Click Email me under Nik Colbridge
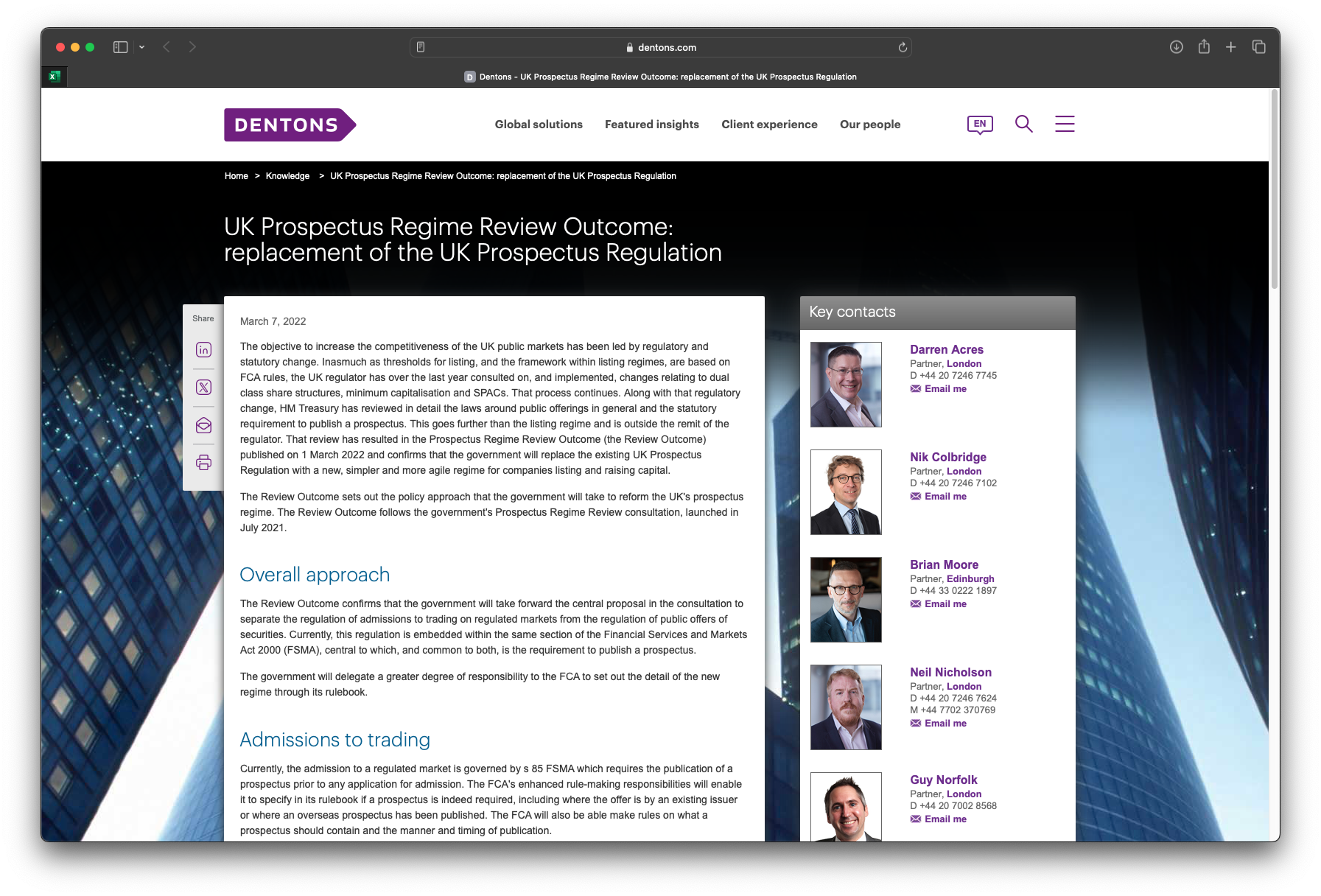Viewport: 1321px width, 896px height. click(x=945, y=497)
